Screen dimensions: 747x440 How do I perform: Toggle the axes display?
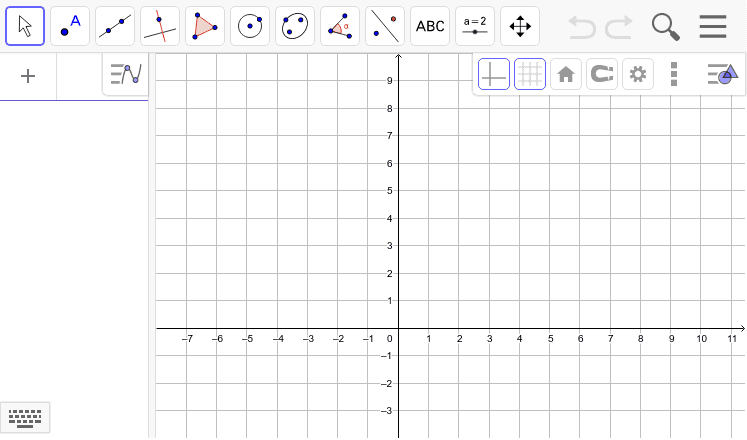coord(494,74)
